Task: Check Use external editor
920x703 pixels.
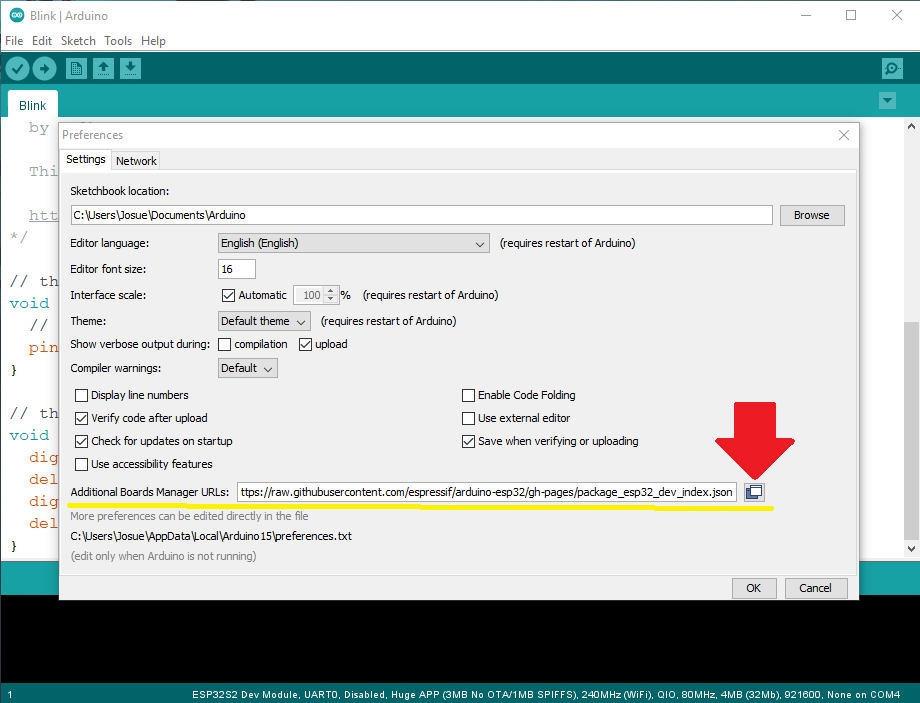Action: [468, 418]
